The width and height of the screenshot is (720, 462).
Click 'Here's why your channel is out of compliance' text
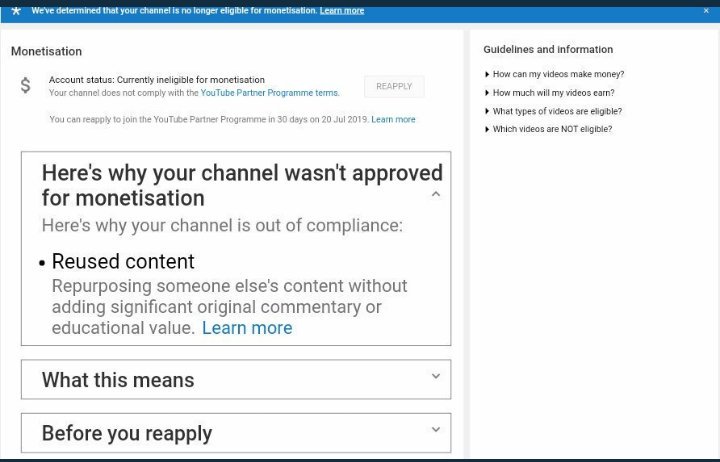222,225
